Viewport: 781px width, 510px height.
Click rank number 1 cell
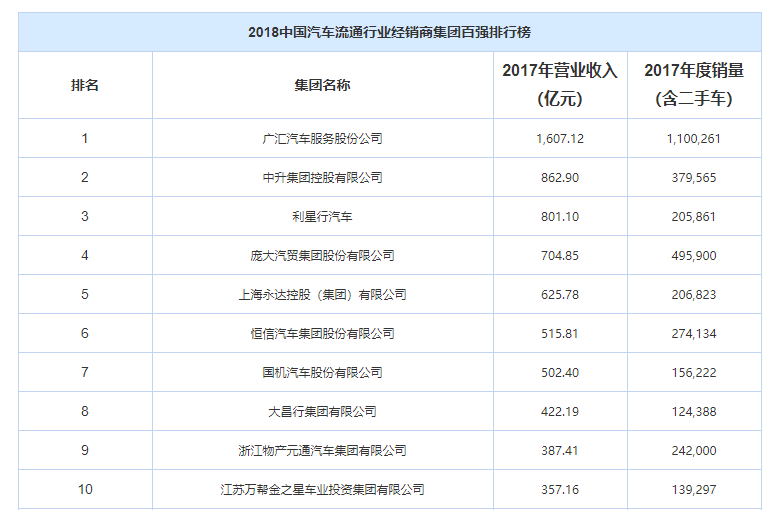pyautogui.click(x=85, y=138)
